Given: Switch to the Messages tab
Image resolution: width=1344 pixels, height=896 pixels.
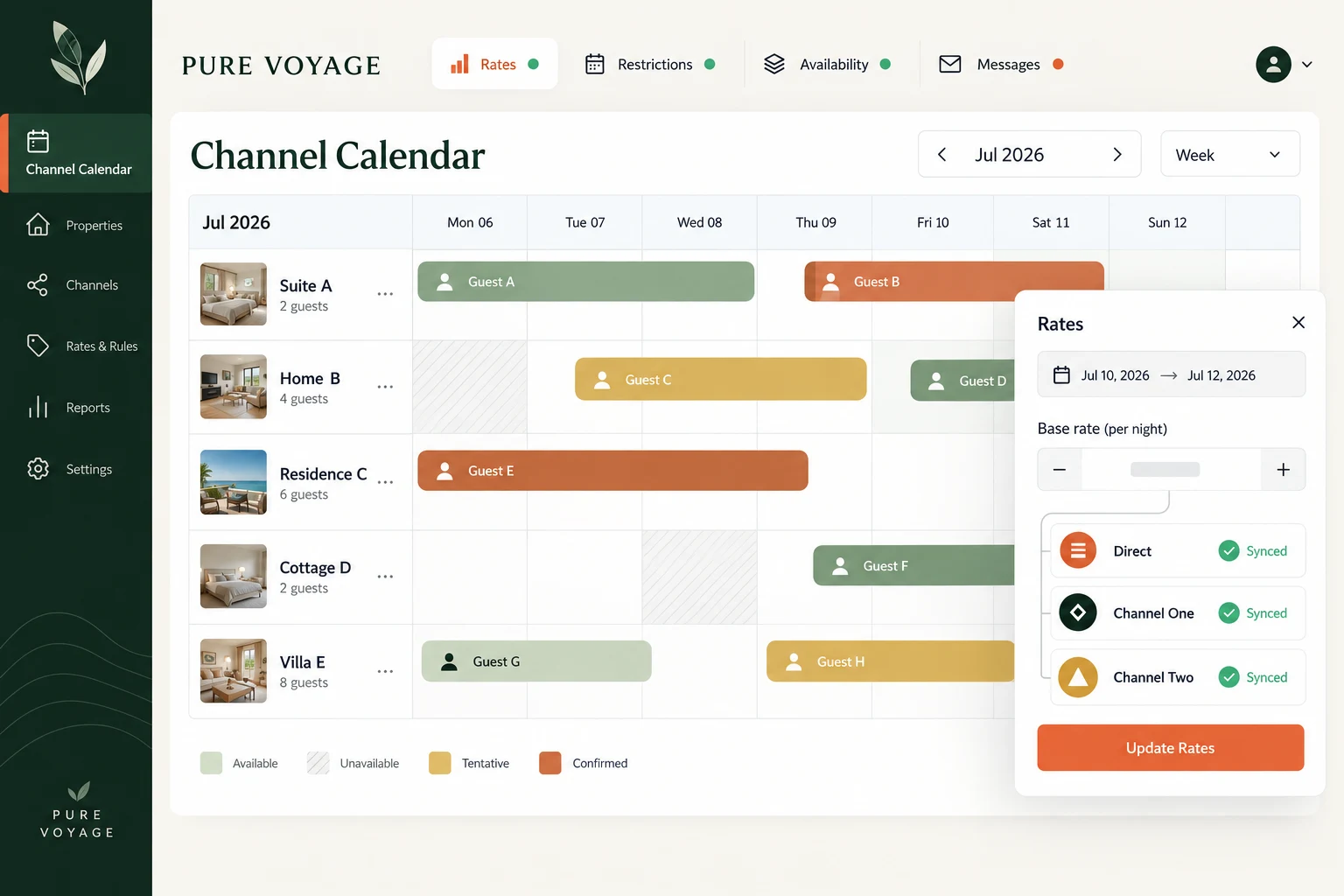Looking at the screenshot, I should [1001, 64].
